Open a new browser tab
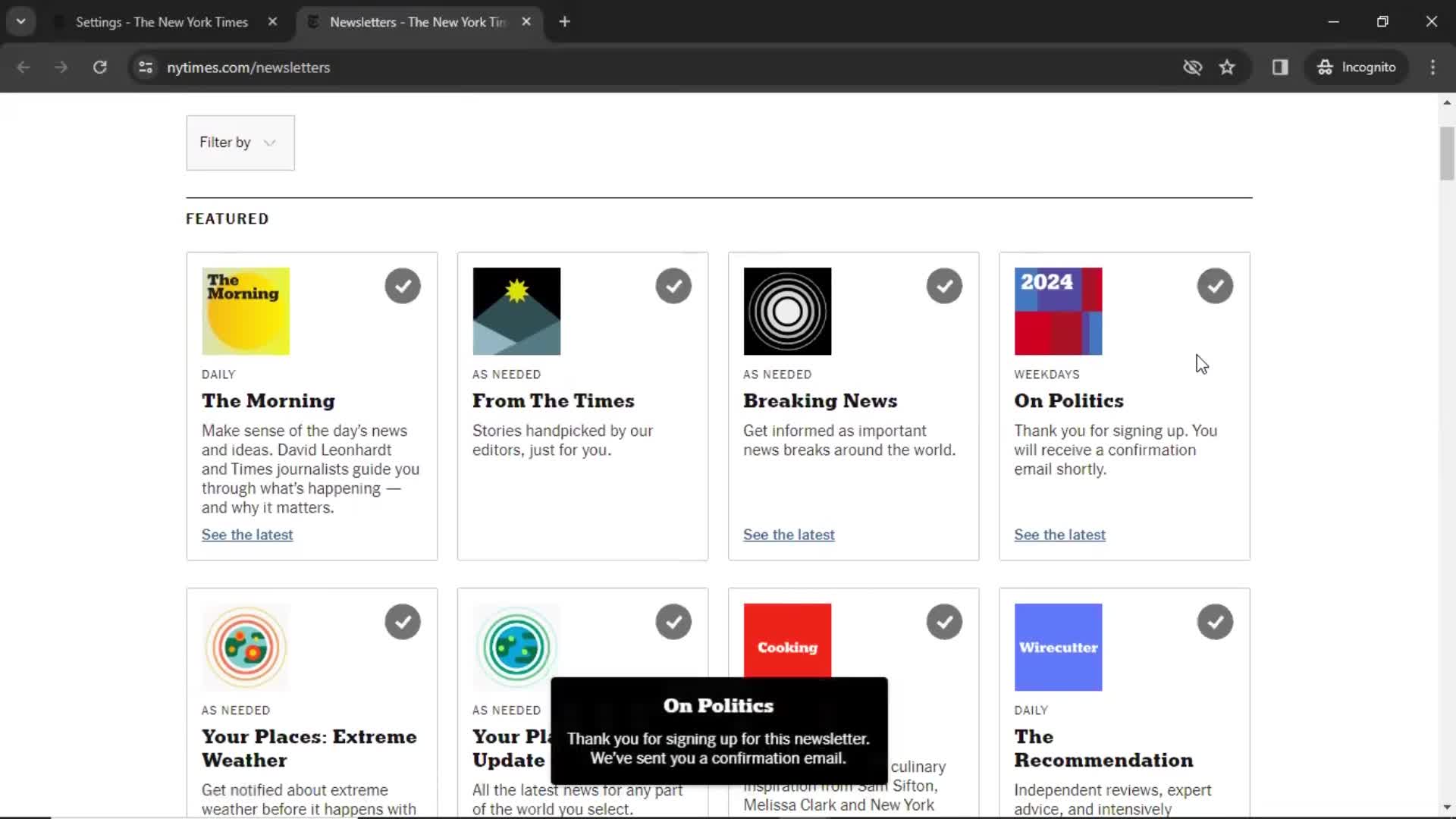The width and height of the screenshot is (1456, 819). pos(564,22)
